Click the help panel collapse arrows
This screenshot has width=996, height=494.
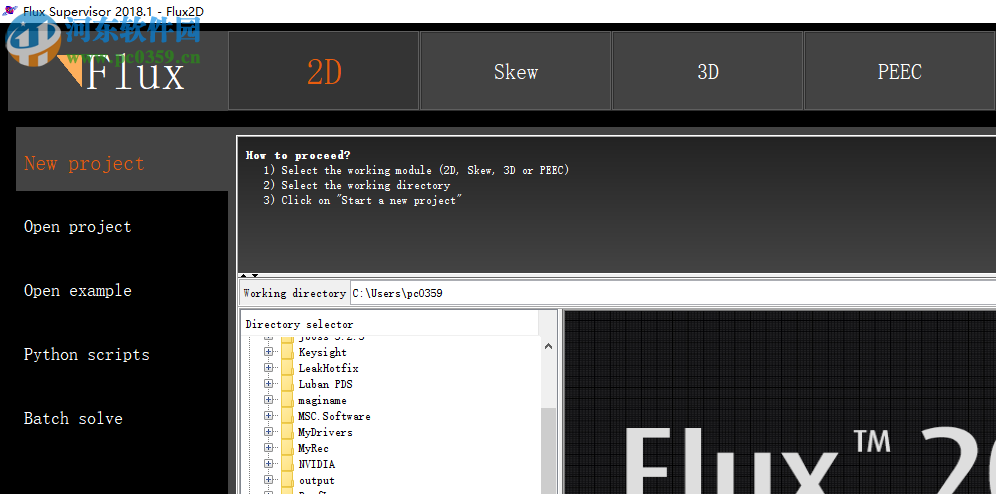pos(251,276)
